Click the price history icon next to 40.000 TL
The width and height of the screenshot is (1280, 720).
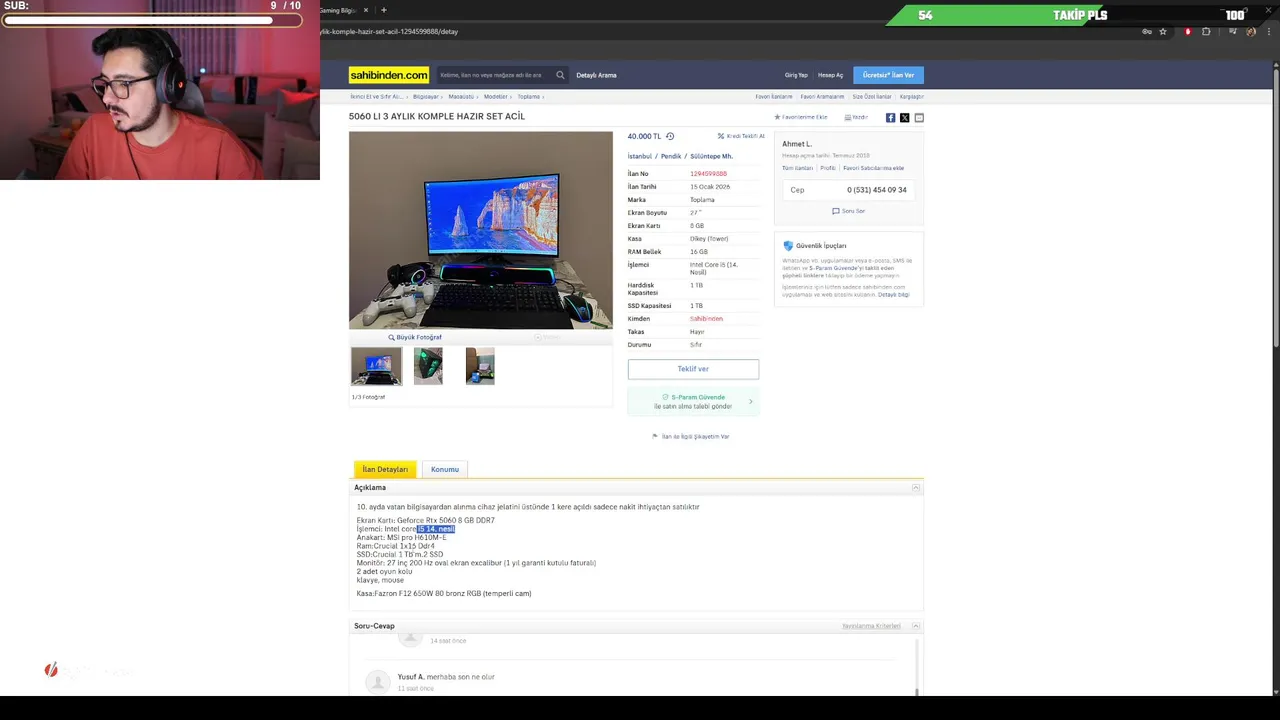coord(670,136)
